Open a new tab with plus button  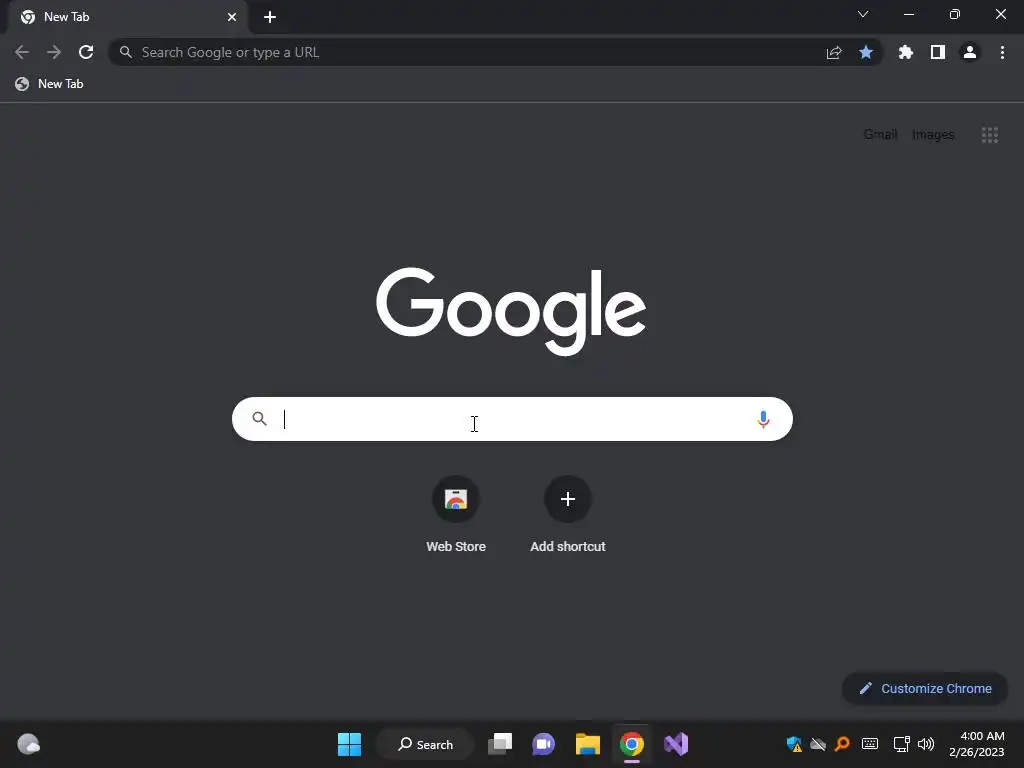click(x=270, y=17)
